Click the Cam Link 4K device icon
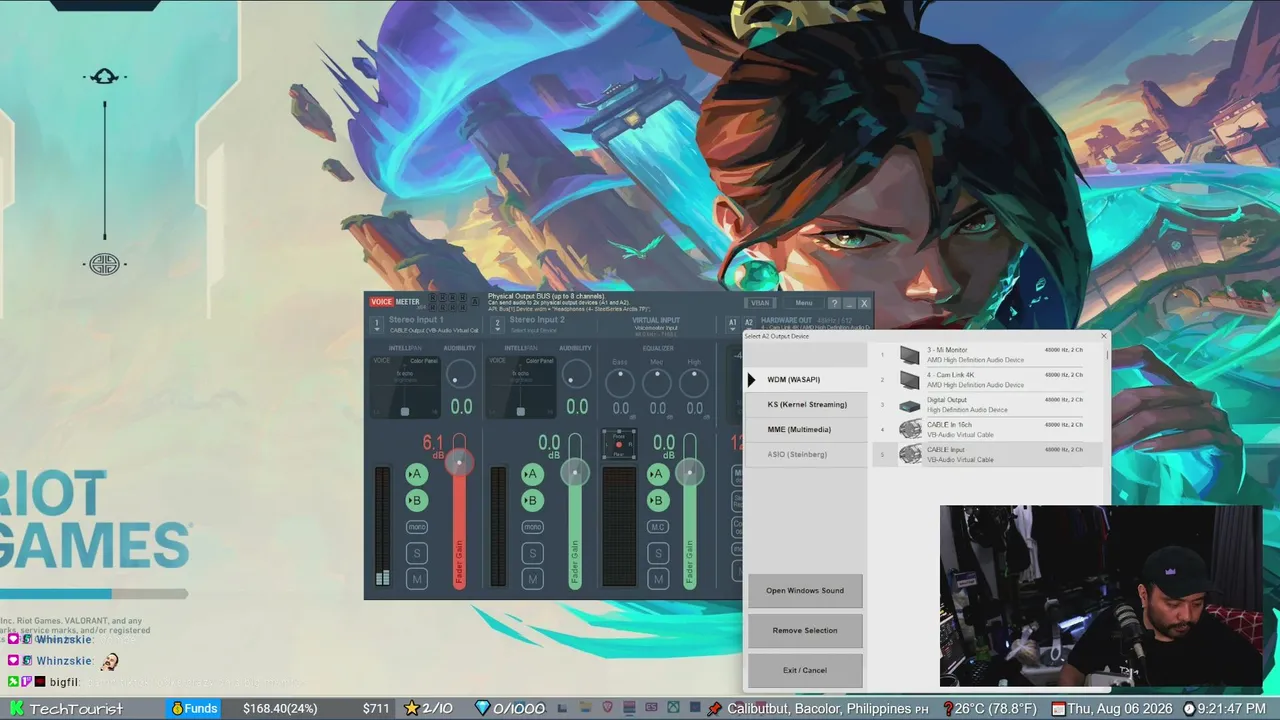1280x720 pixels. click(909, 380)
